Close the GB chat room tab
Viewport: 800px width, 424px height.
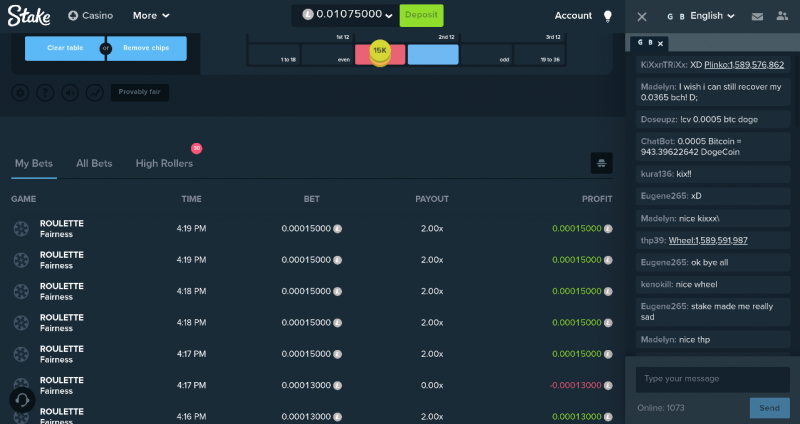coord(660,44)
